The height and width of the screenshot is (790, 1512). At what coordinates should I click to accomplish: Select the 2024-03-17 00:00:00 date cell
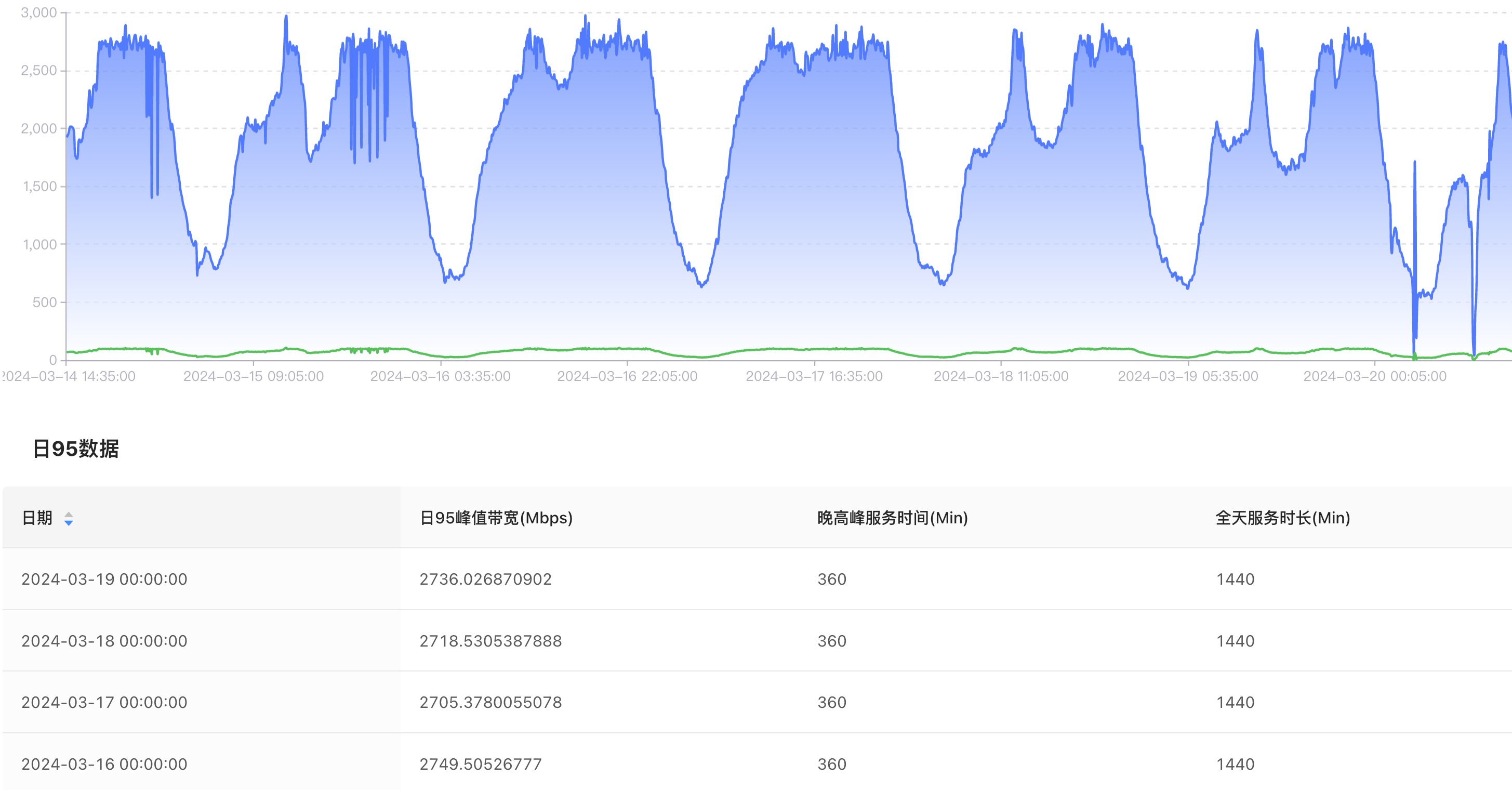[104, 703]
